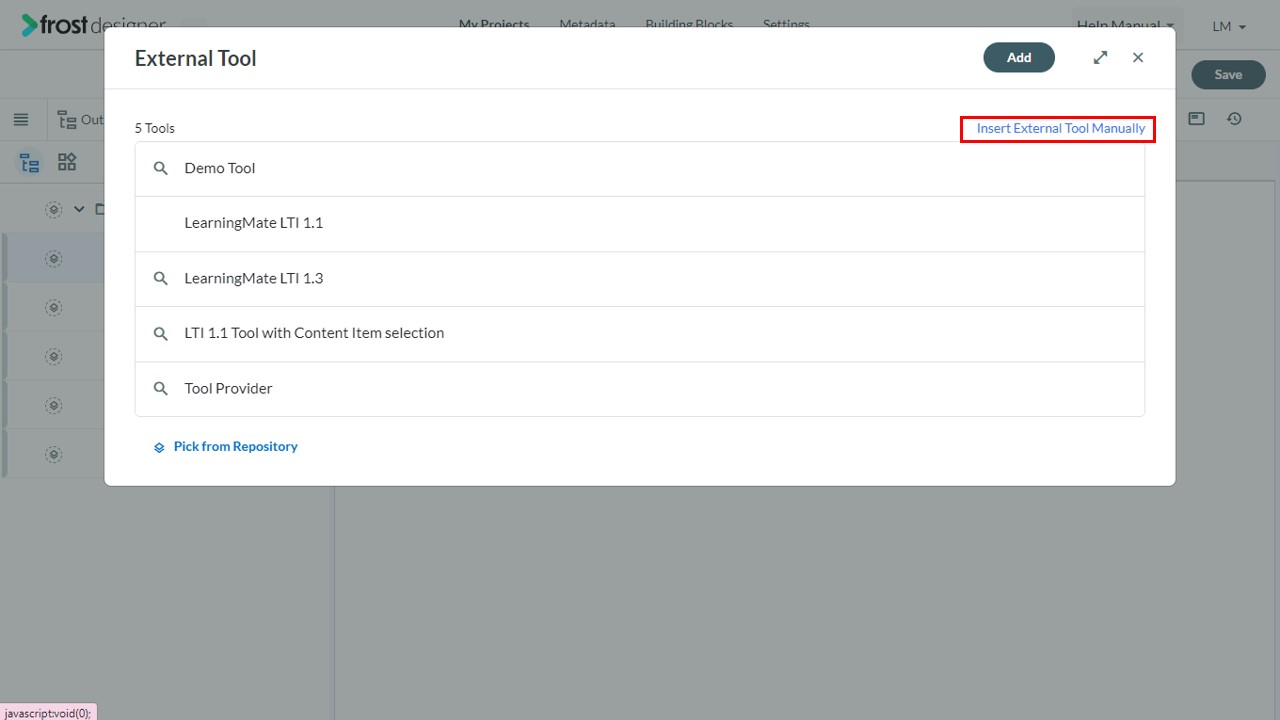
Task: Open Insert External Tool Manually link
Action: [1060, 129]
